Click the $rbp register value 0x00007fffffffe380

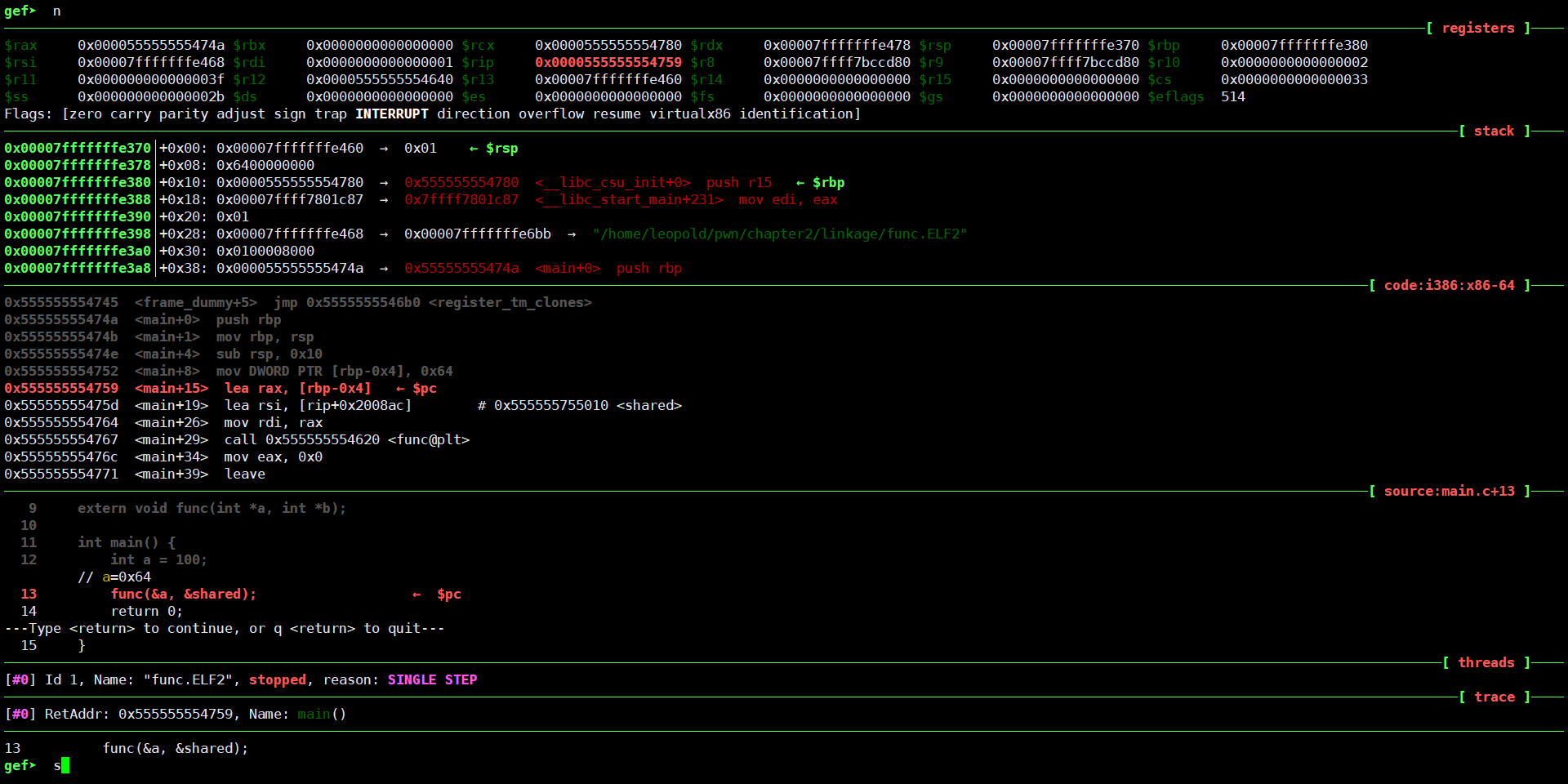(1294, 45)
